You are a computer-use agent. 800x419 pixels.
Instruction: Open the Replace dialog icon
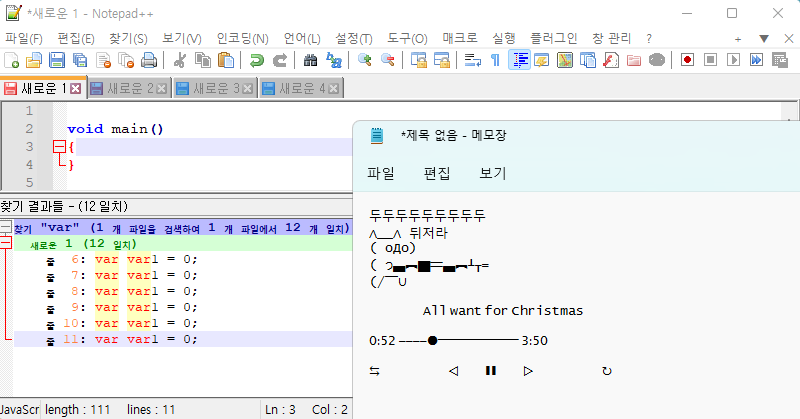tap(334, 60)
